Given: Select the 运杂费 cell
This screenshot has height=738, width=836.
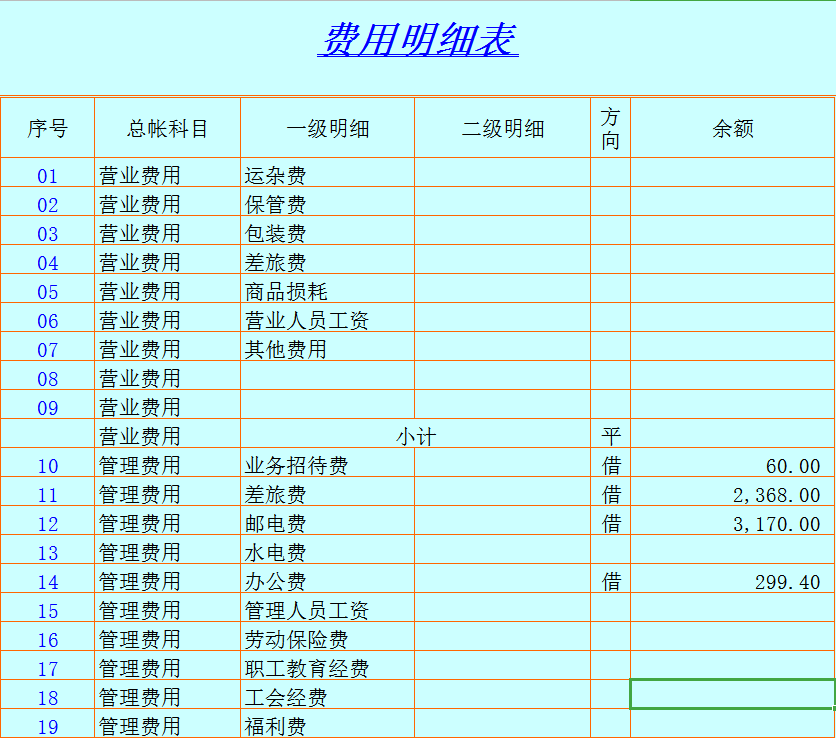Looking at the screenshot, I should click(x=326, y=173).
